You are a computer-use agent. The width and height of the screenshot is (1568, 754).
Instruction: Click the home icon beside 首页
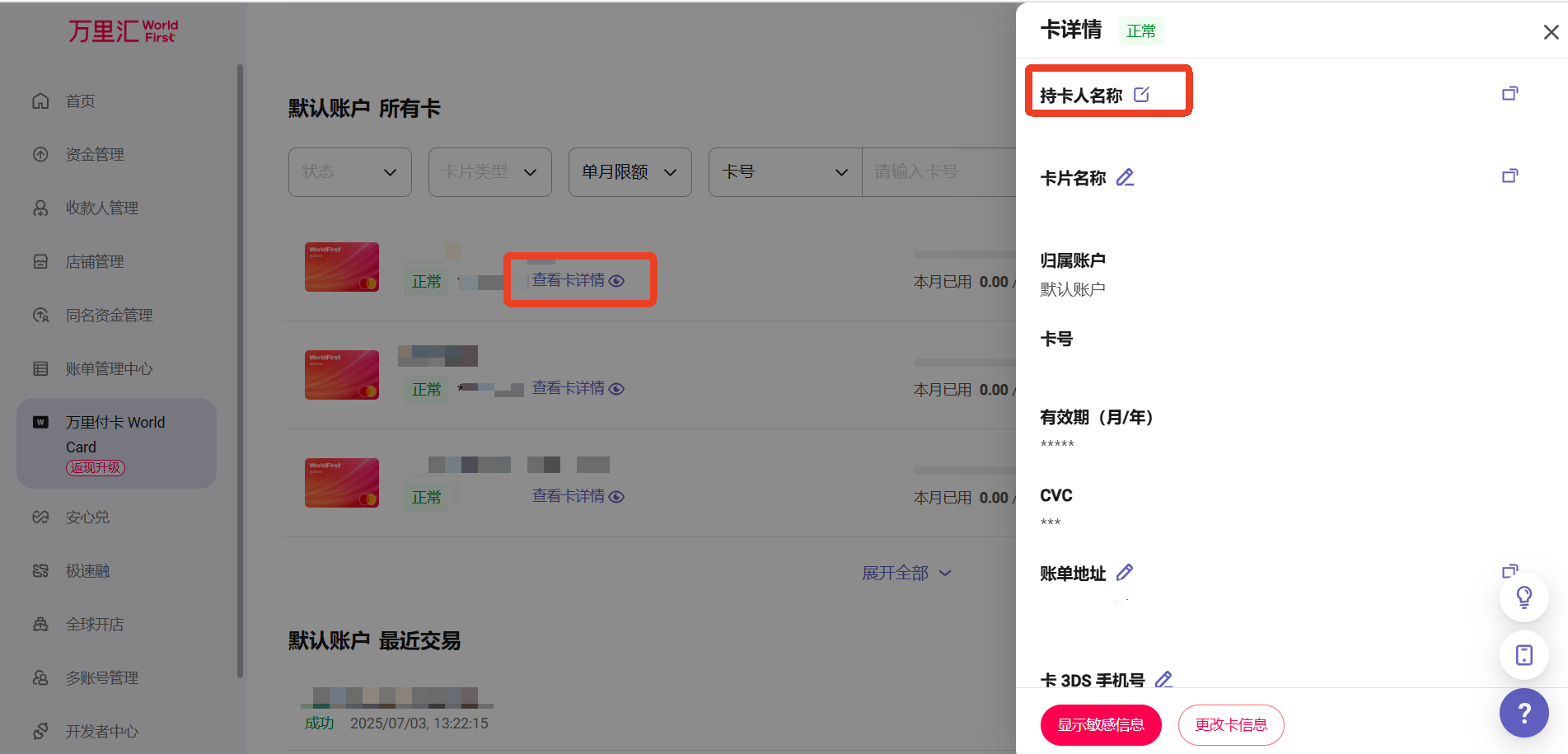pyautogui.click(x=40, y=101)
